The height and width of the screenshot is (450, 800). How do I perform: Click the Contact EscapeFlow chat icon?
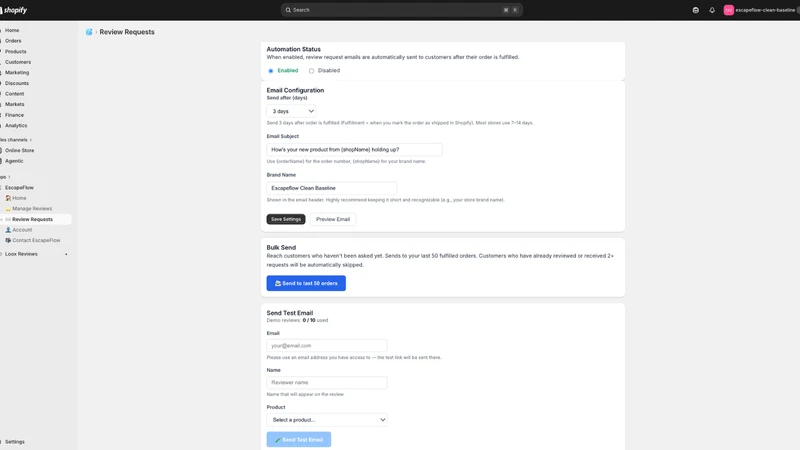pos(8,240)
